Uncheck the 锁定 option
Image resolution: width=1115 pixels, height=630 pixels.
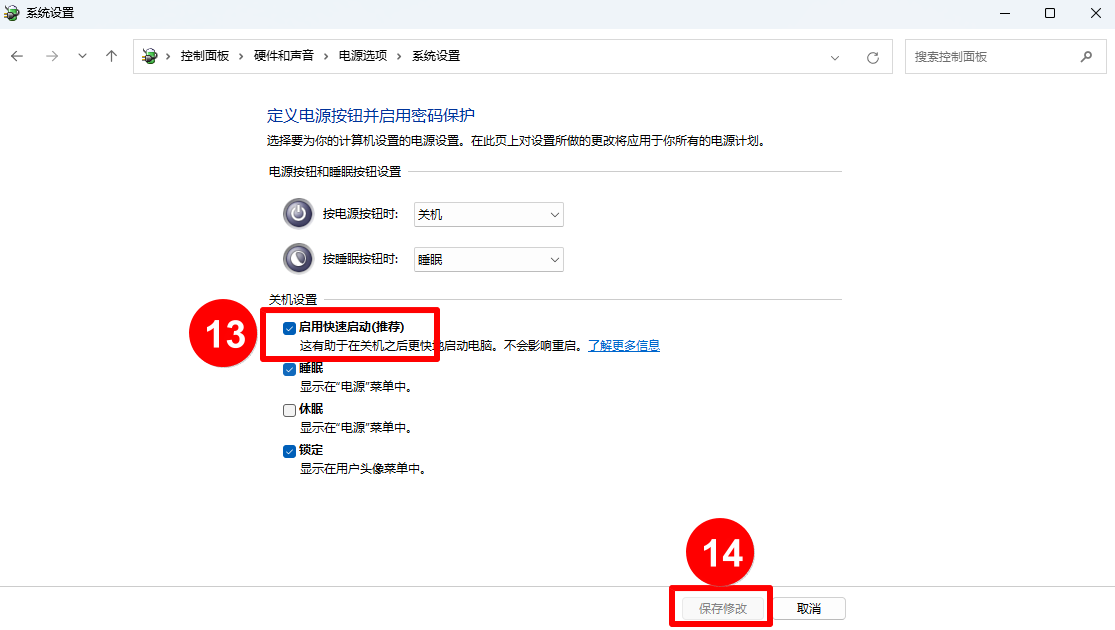[x=289, y=450]
